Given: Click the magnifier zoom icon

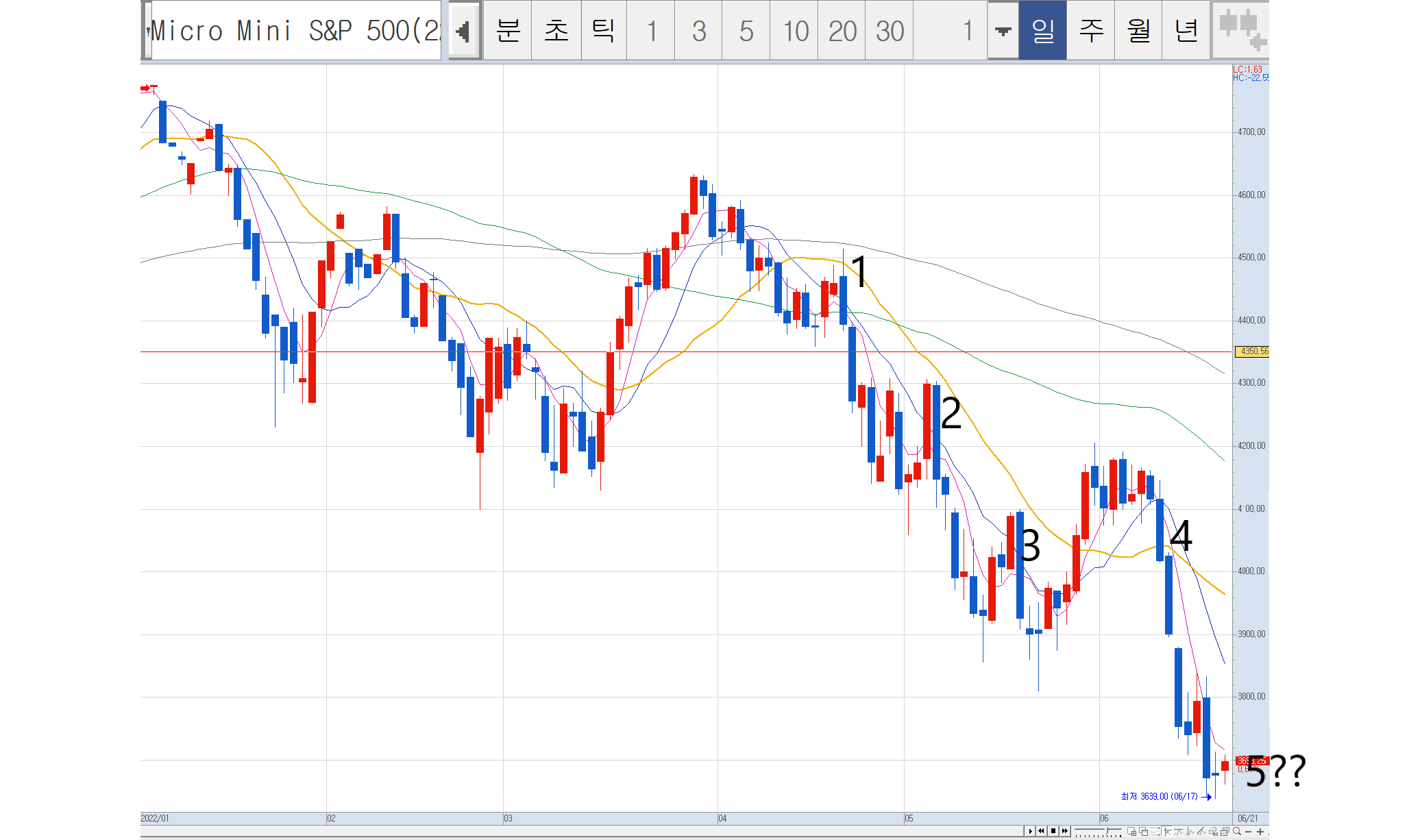Looking at the screenshot, I should (1236, 831).
